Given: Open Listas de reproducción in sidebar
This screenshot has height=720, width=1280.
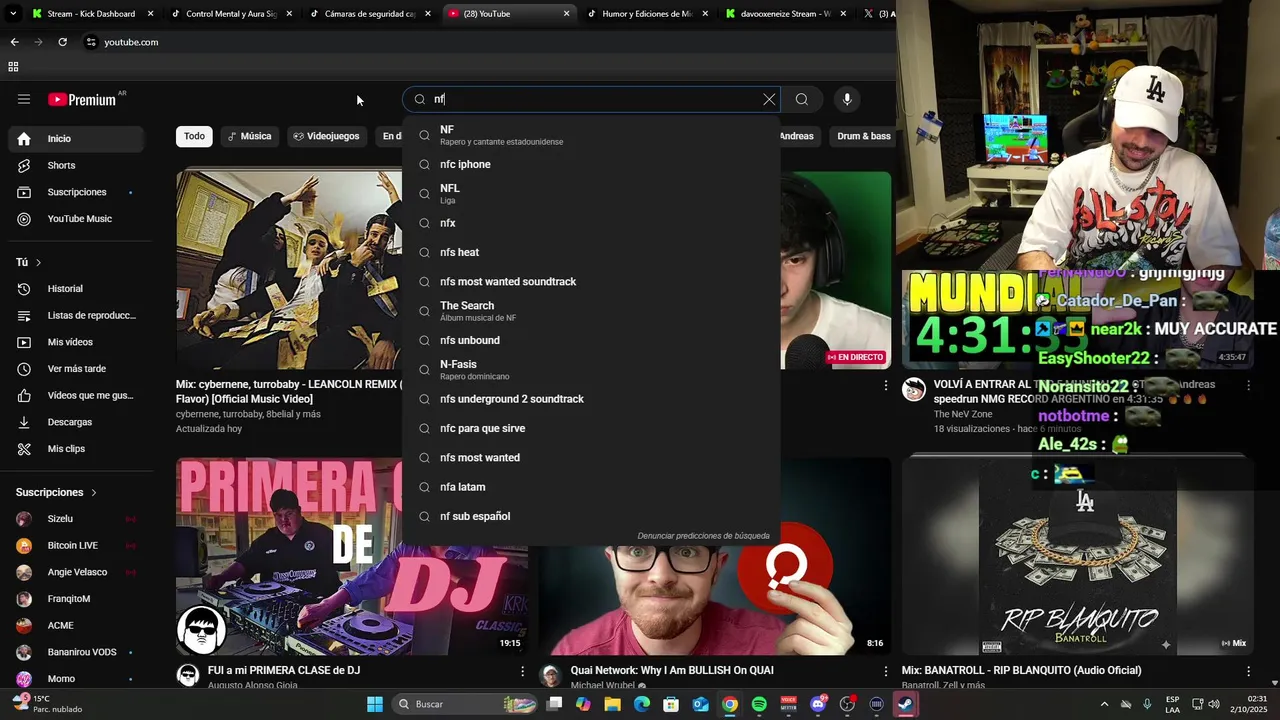Looking at the screenshot, I should tap(76, 316).
